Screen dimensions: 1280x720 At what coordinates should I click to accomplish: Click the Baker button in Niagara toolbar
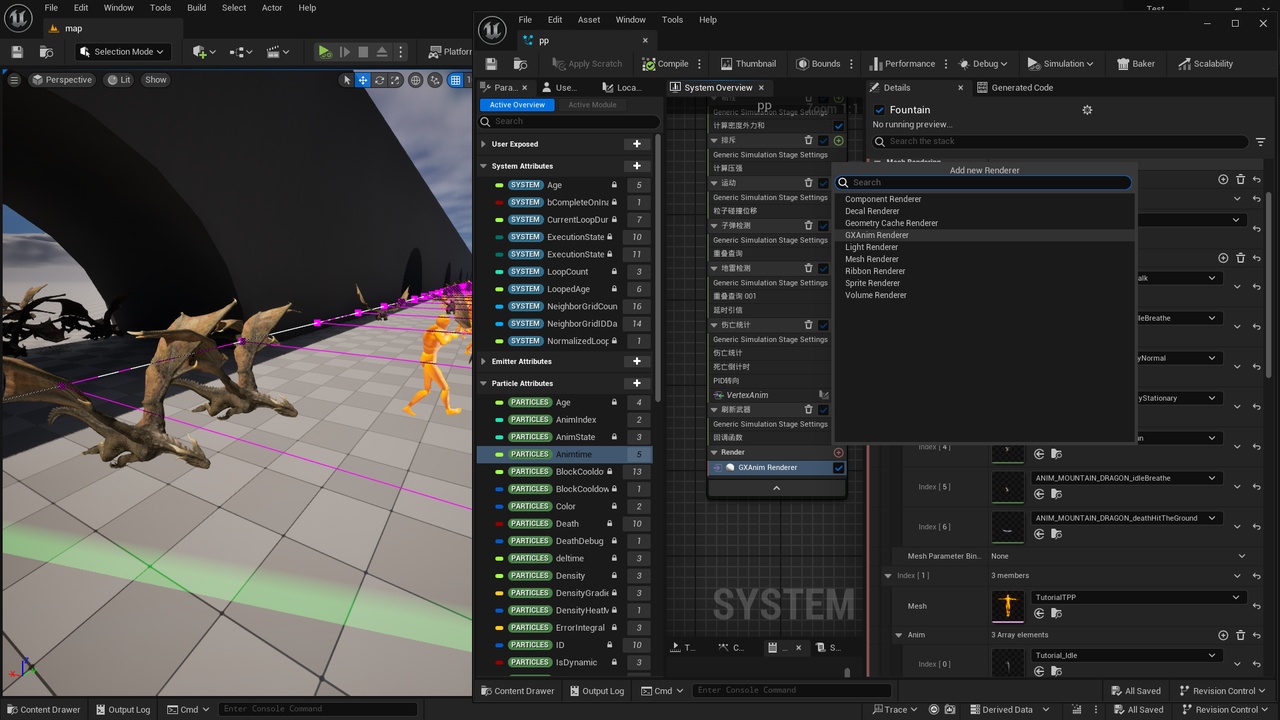[x=1136, y=63]
